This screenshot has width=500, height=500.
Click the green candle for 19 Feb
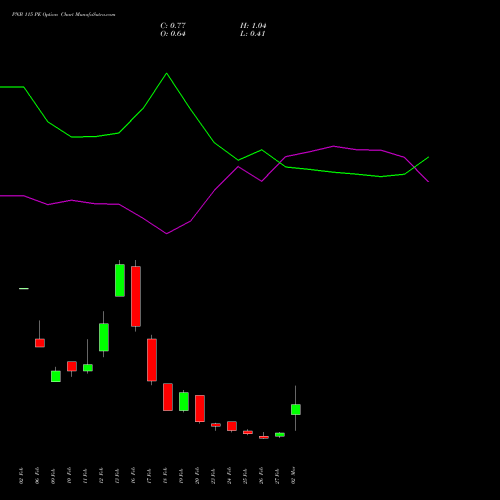[184, 401]
